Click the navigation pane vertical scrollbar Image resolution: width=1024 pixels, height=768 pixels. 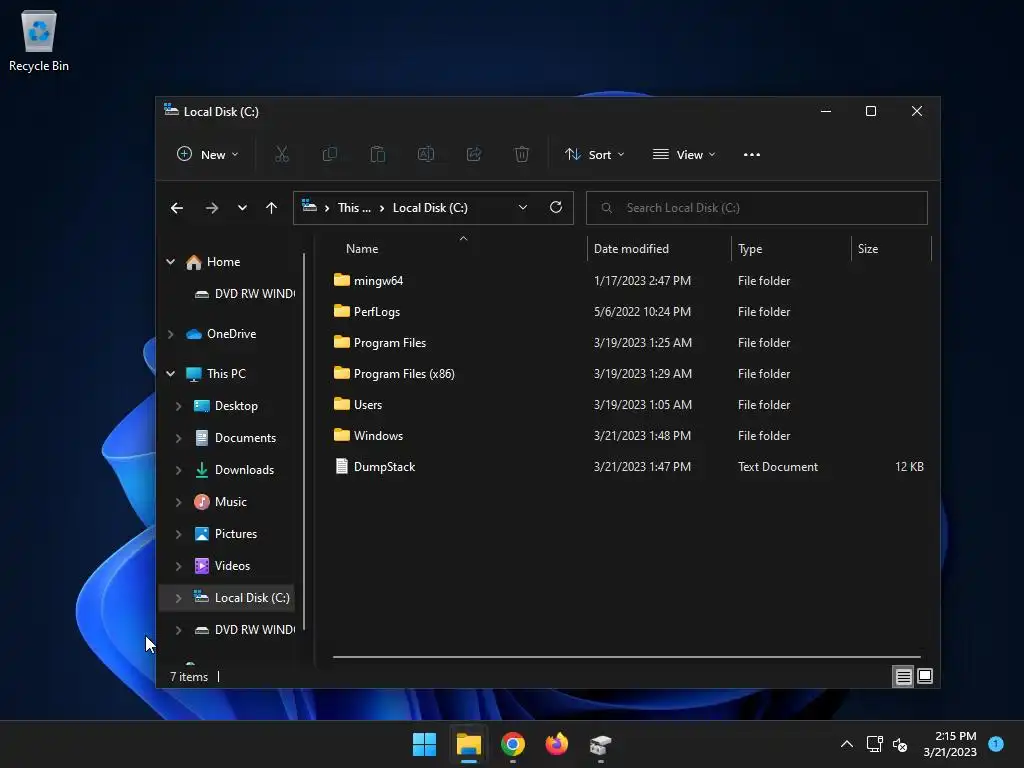click(x=304, y=441)
